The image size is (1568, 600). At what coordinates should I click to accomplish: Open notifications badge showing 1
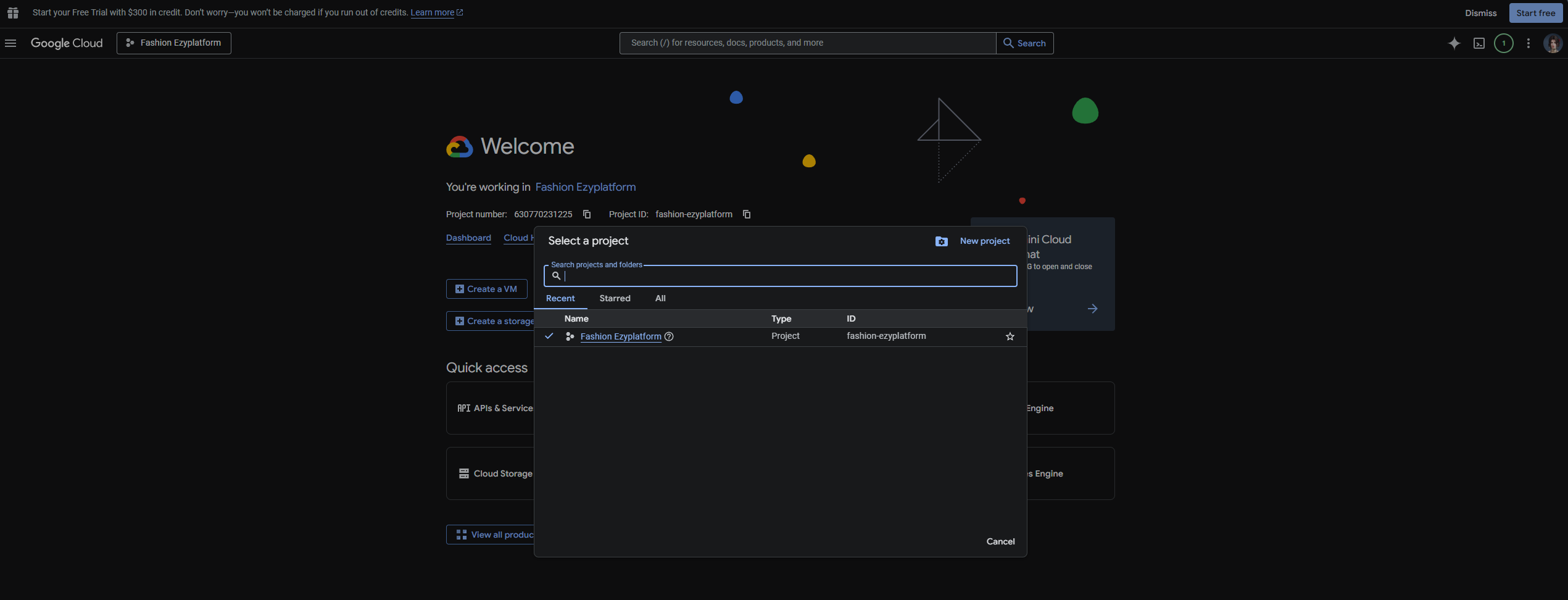pos(1504,43)
